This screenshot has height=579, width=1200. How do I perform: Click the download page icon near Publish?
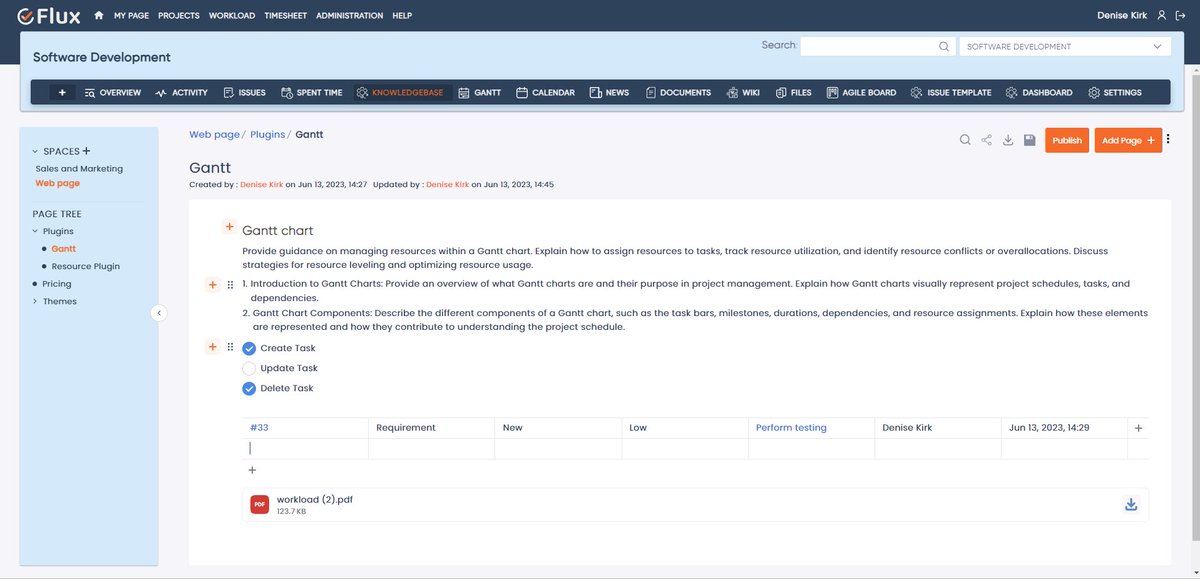1008,140
